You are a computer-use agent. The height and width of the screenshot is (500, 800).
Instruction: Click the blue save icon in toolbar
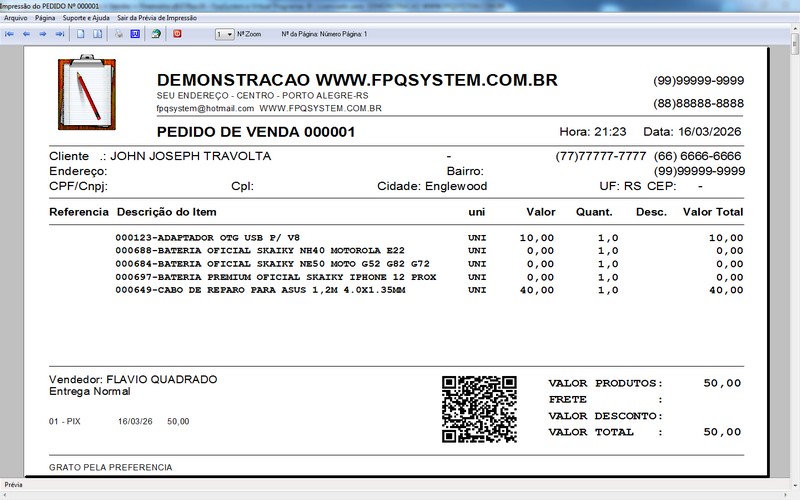click(135, 34)
